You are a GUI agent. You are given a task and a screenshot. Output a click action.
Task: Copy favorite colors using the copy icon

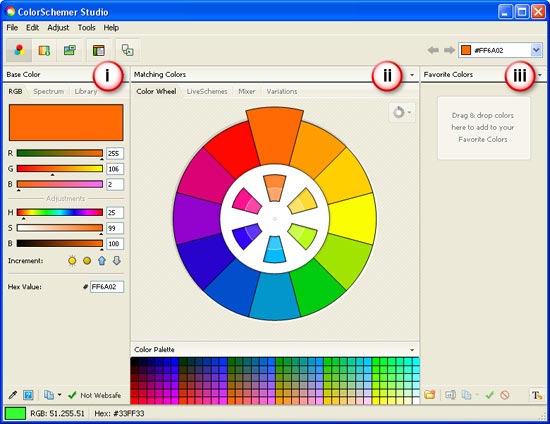(x=466, y=395)
